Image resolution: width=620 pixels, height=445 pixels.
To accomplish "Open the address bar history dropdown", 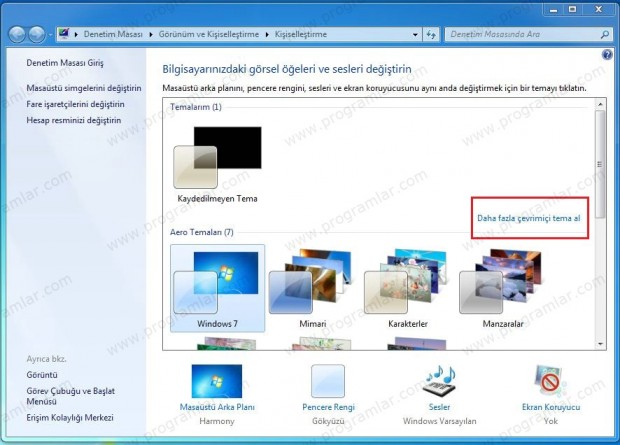I will pyautogui.click(x=415, y=34).
